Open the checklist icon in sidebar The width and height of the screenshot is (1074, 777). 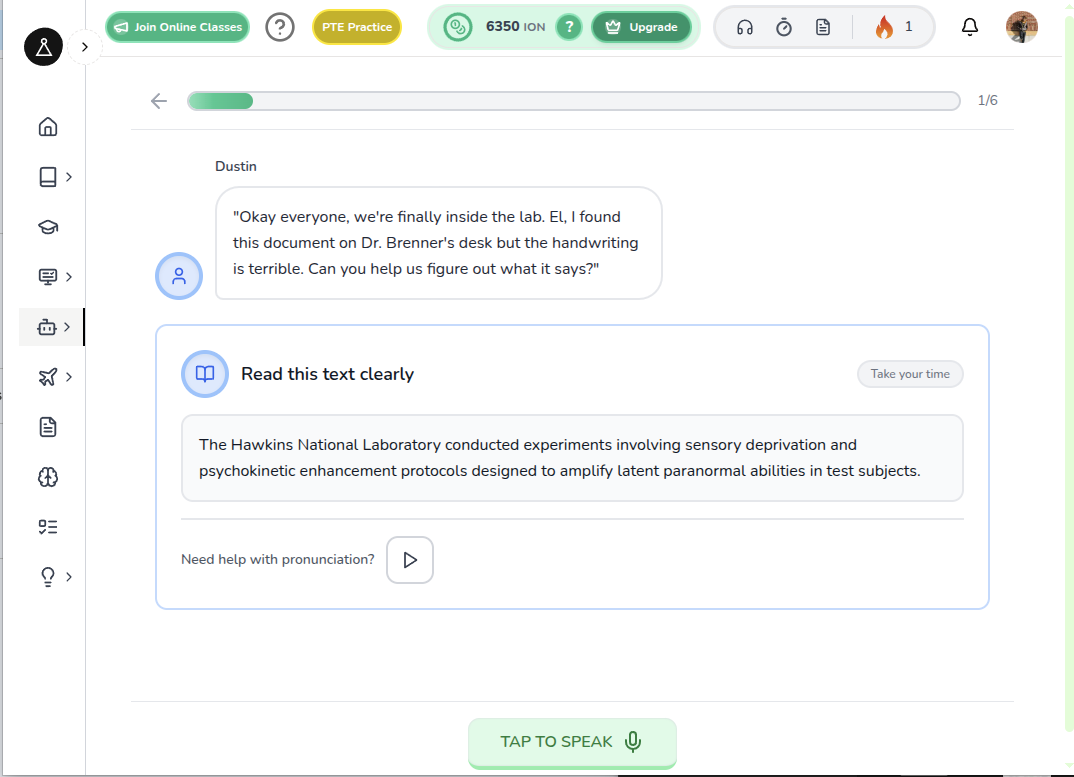click(x=47, y=527)
